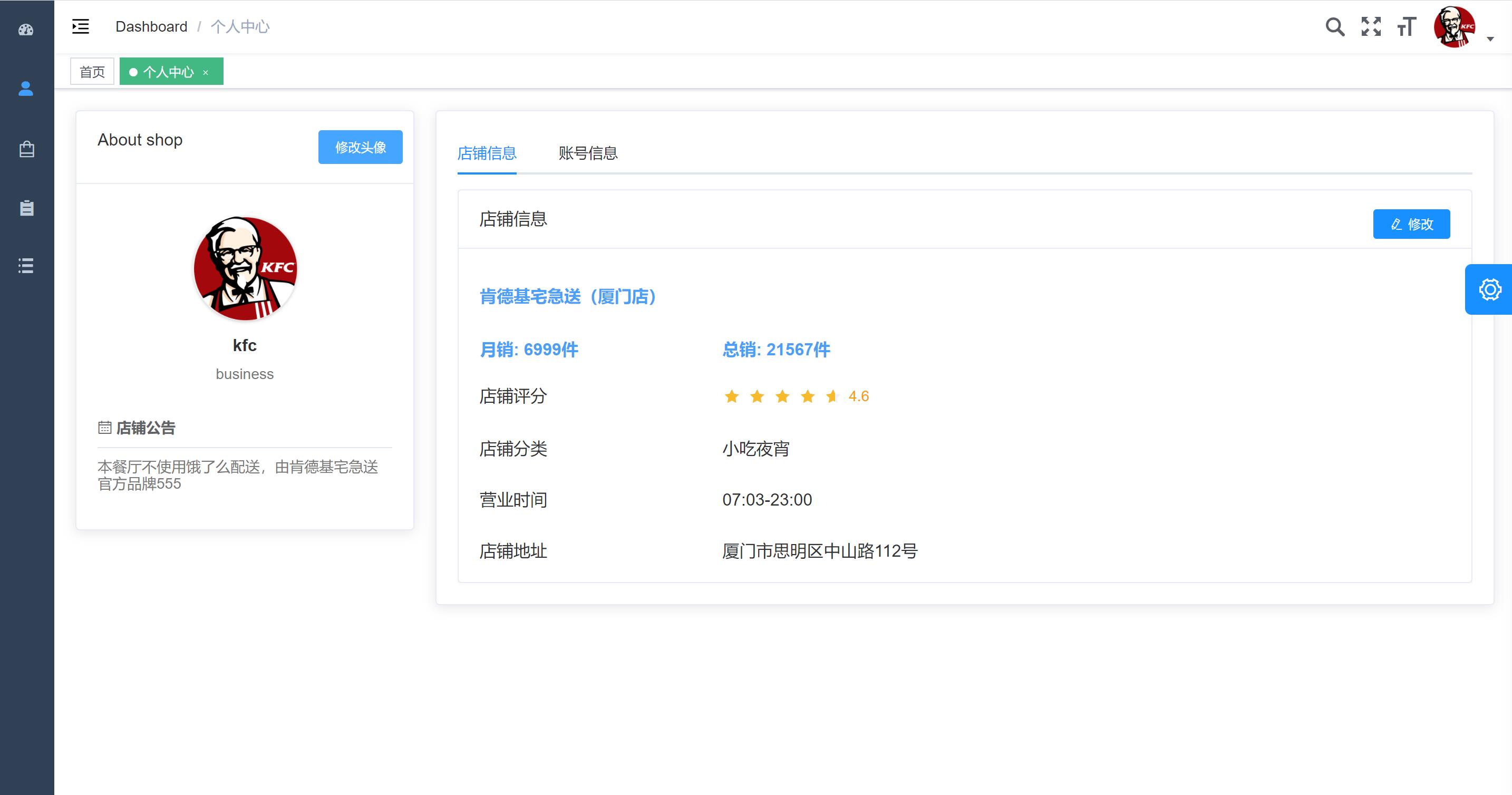This screenshot has height=795, width=1512.
Task: Click the fifth half-filled rating star
Action: pos(832,396)
